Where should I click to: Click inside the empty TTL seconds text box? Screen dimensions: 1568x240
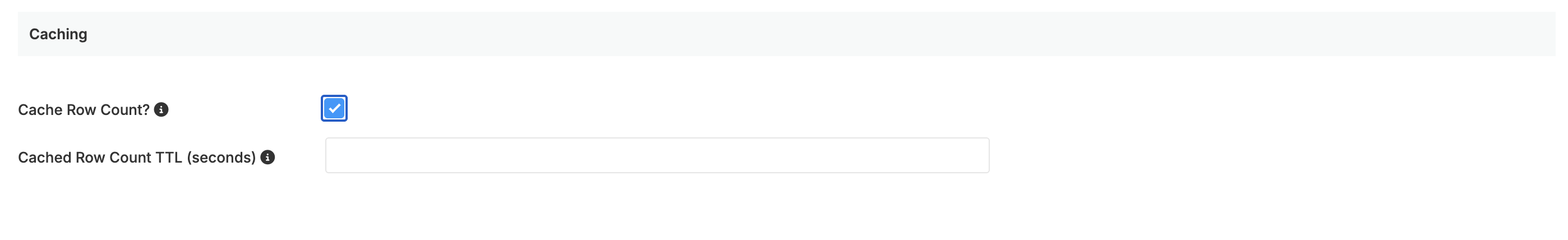pos(657,155)
